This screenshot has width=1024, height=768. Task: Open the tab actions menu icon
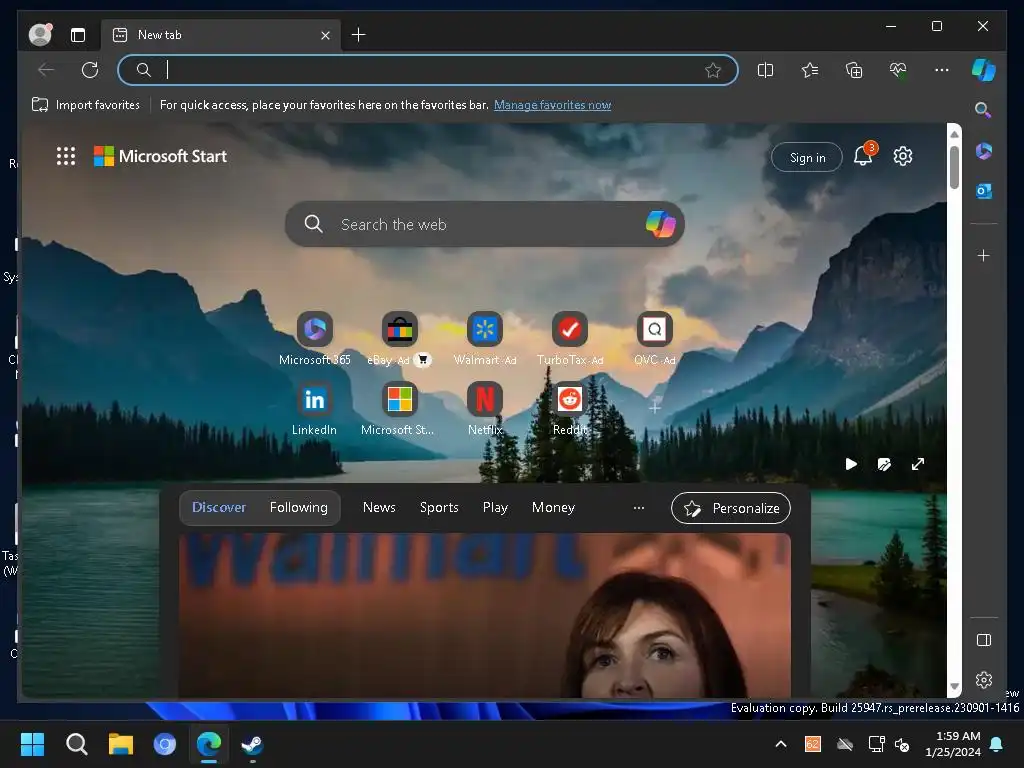coord(78,35)
